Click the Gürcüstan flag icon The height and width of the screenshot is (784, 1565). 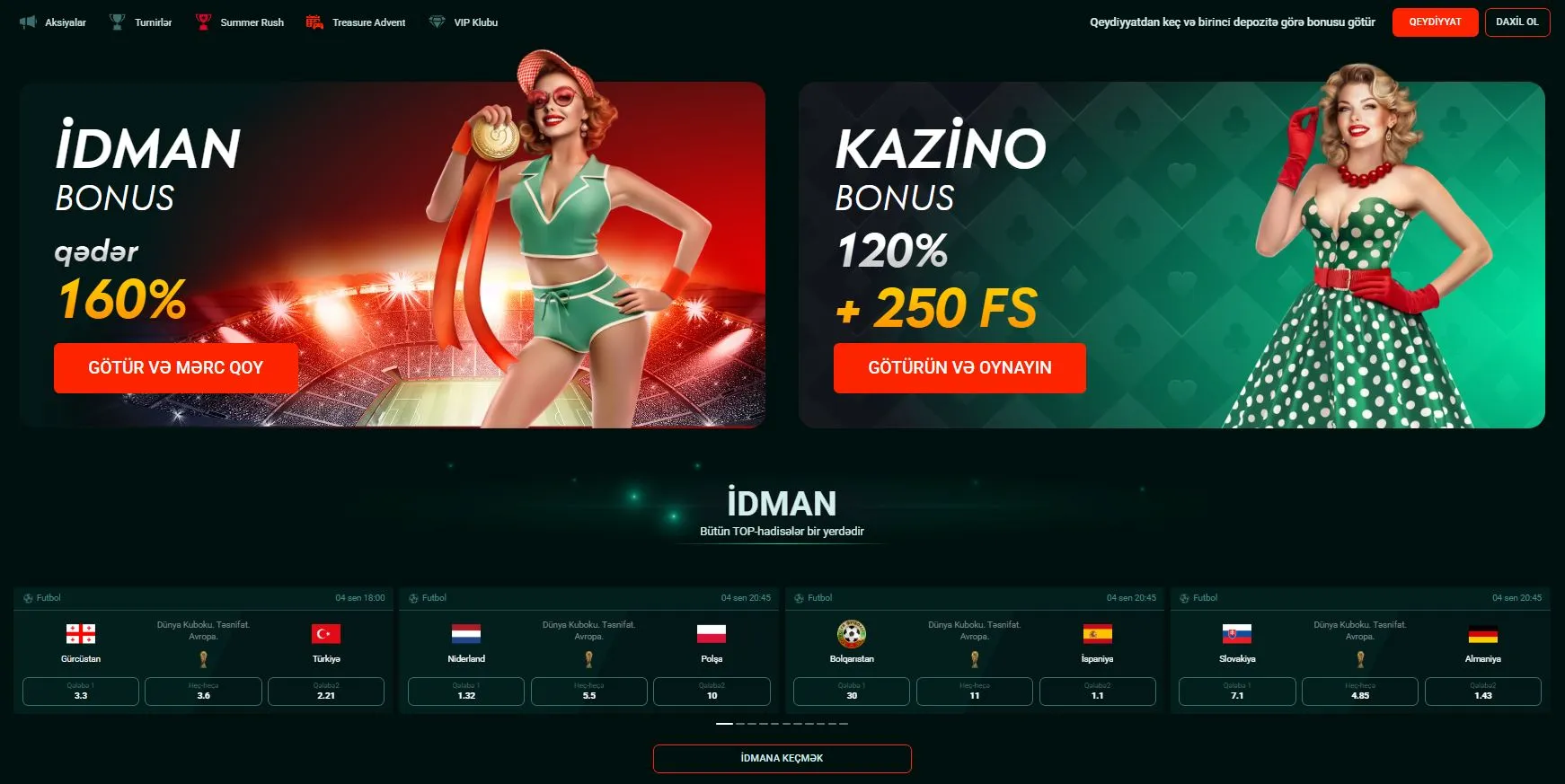point(81,634)
